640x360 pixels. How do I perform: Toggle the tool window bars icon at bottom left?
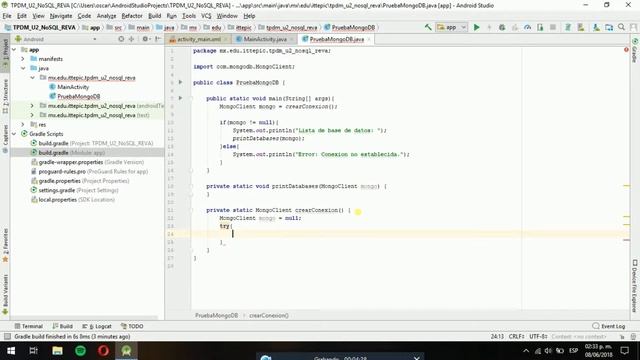(7, 336)
